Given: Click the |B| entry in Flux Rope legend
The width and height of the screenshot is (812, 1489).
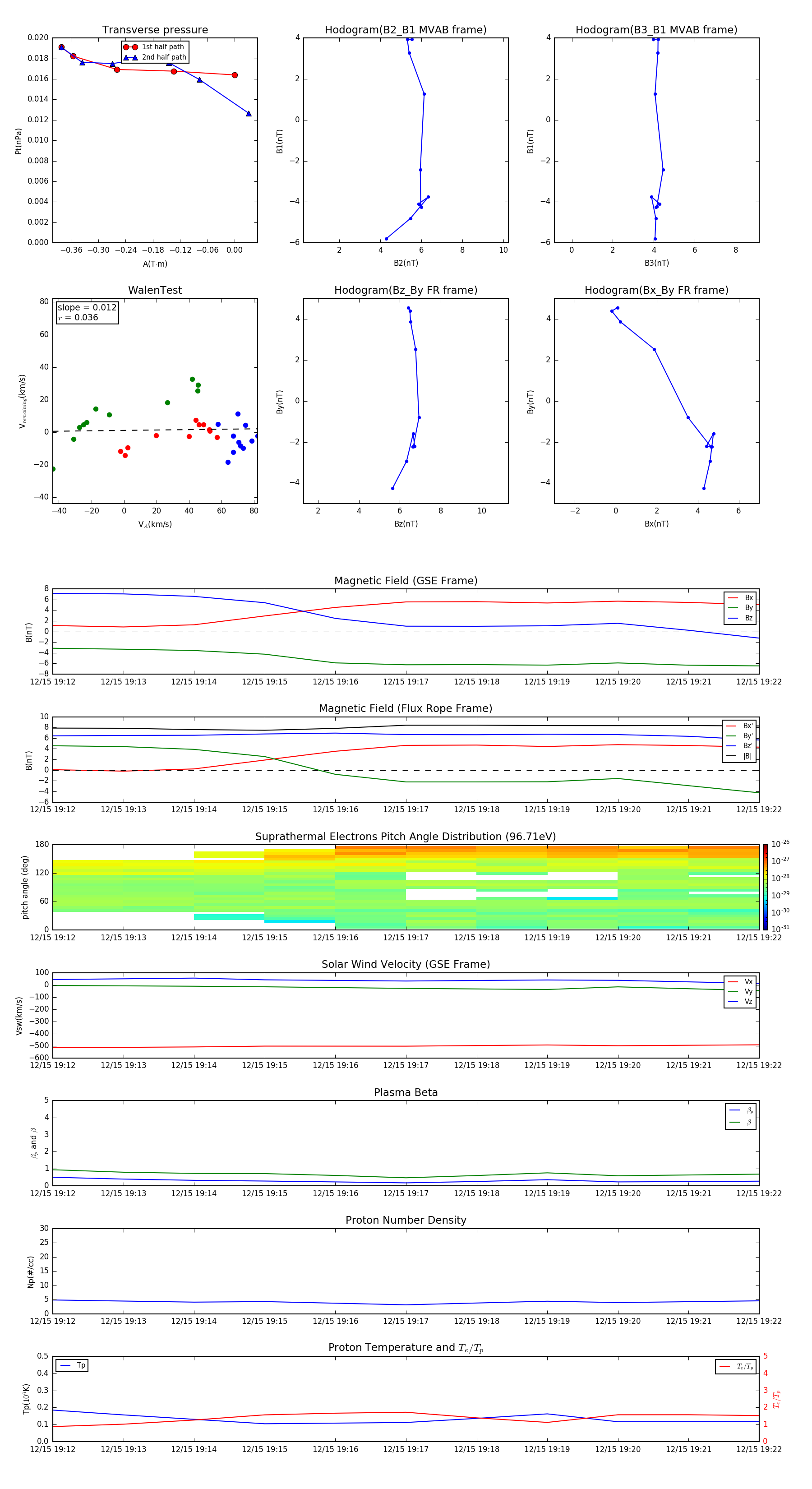Looking at the screenshot, I should coord(739,756).
